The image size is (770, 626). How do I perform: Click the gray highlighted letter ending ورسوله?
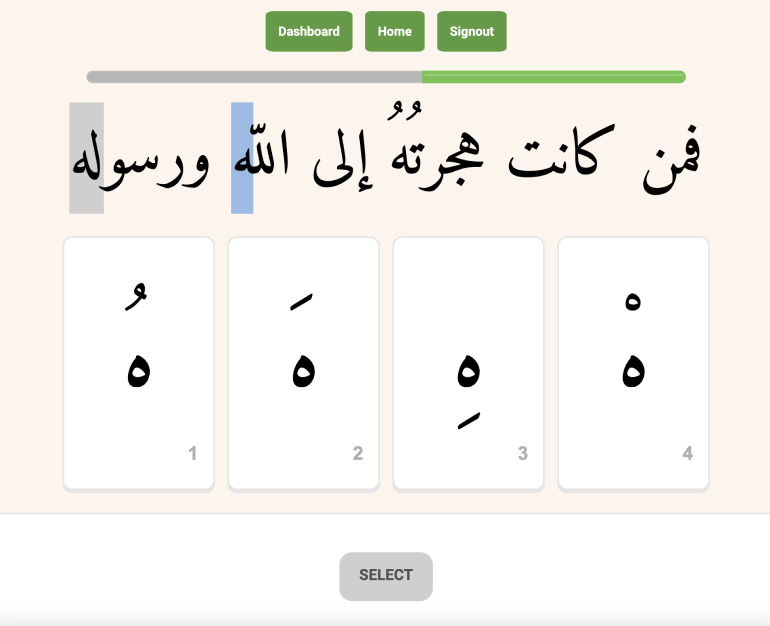tap(86, 158)
